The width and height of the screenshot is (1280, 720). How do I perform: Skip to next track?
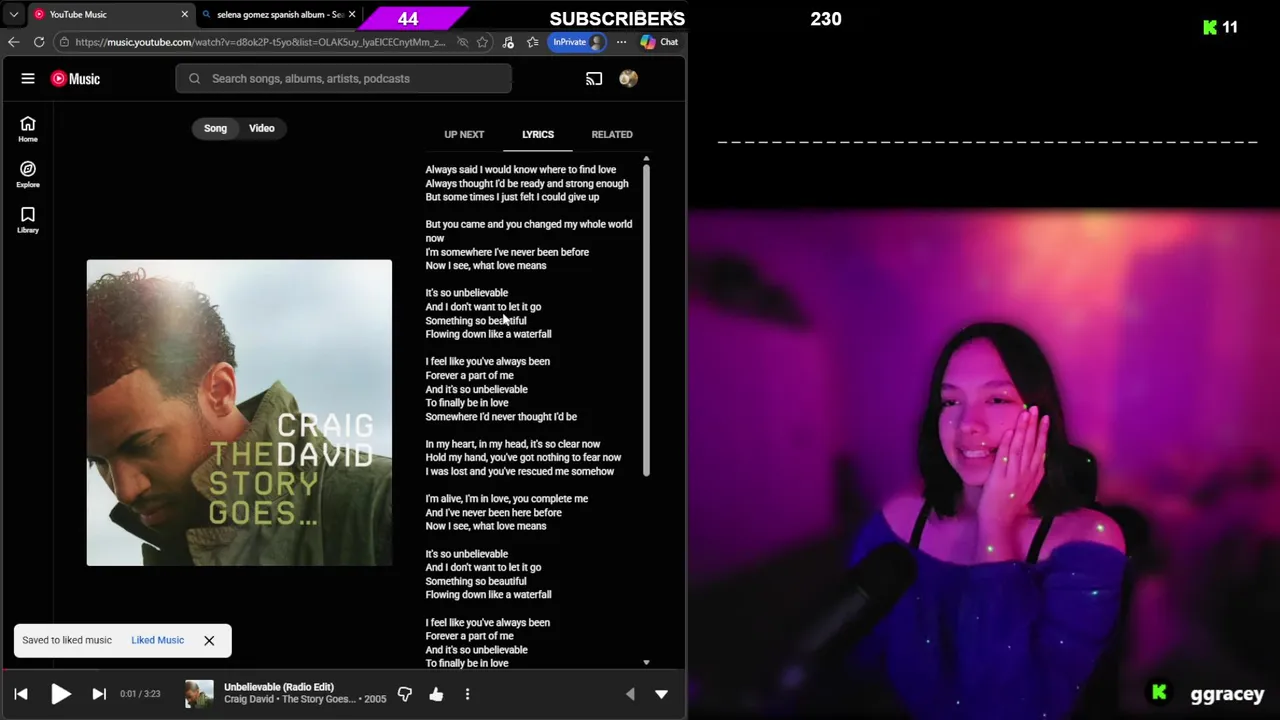(x=99, y=694)
